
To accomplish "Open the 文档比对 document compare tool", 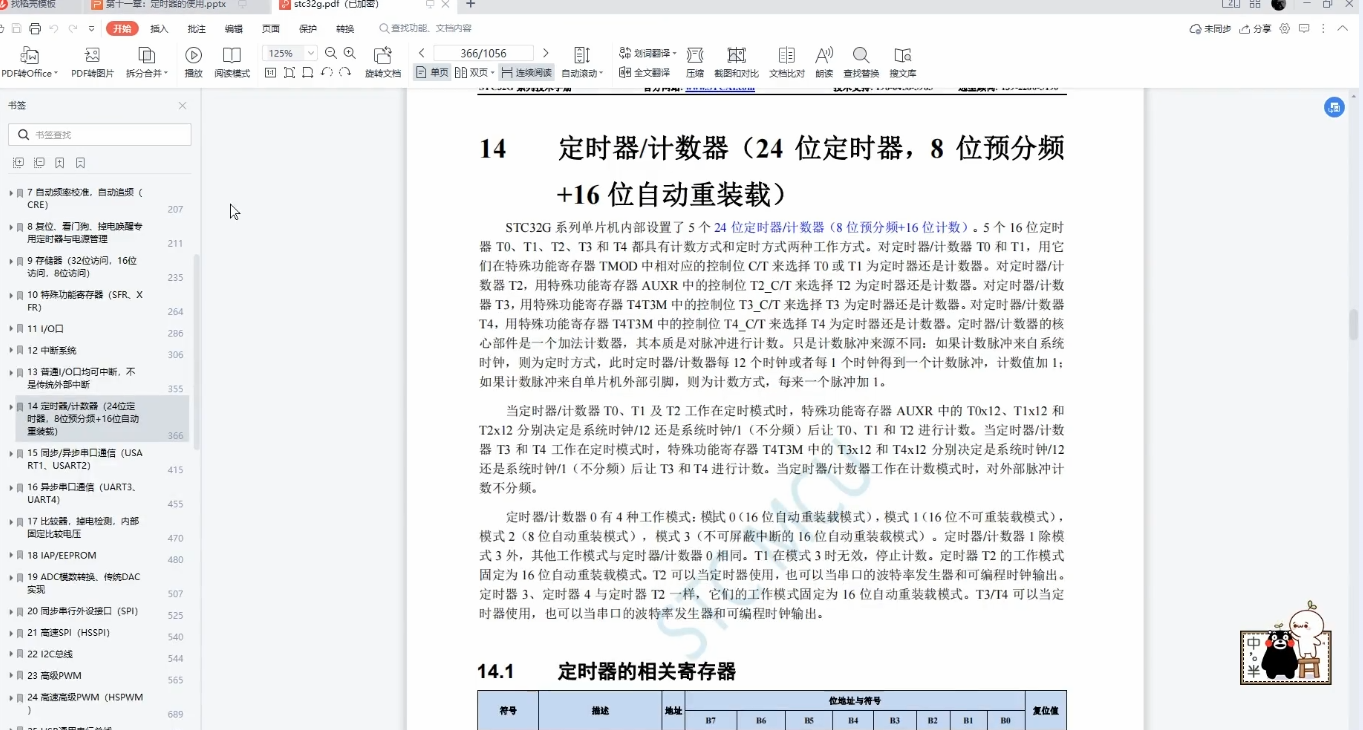I will 787,62.
